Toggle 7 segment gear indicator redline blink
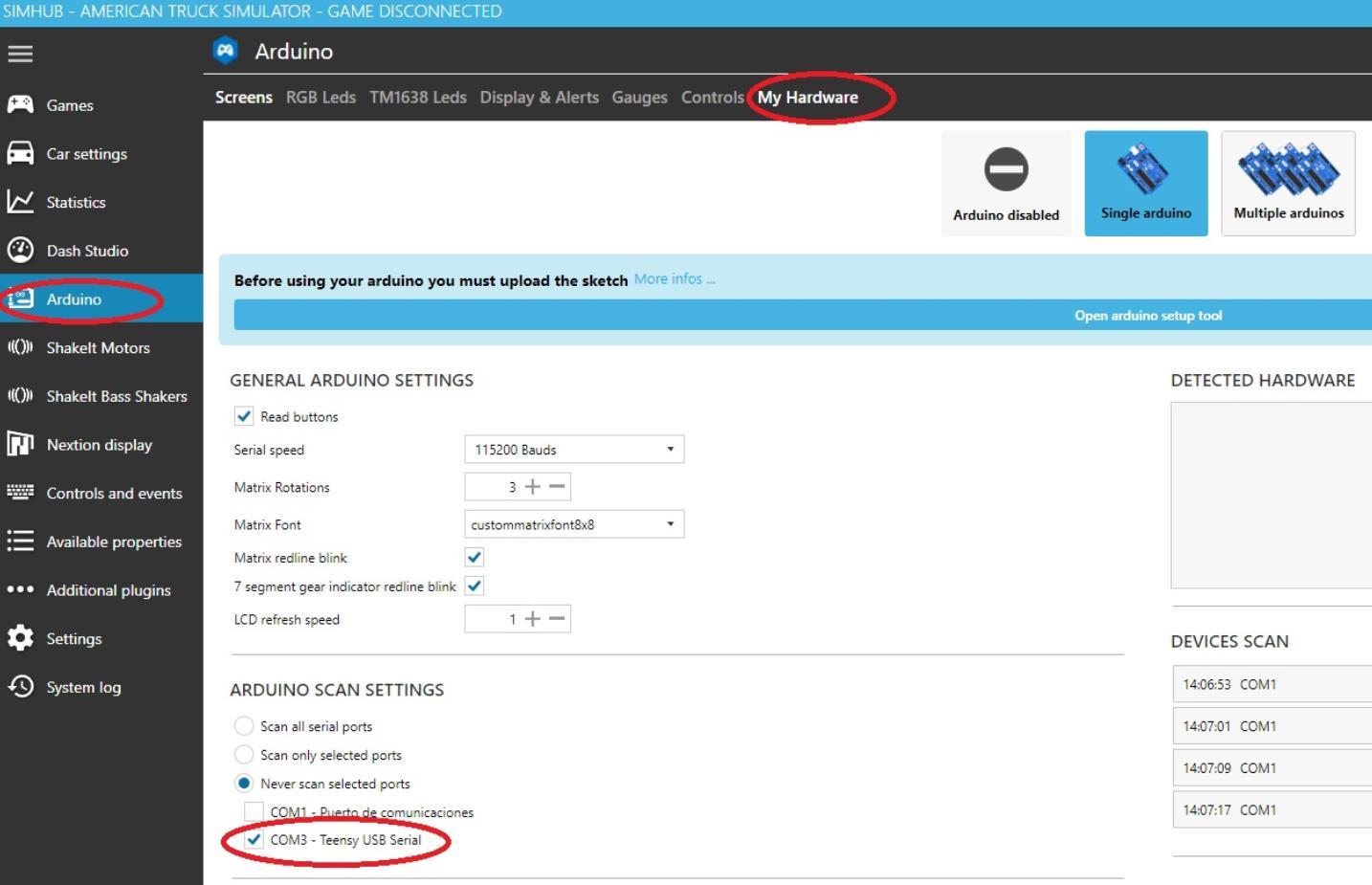This screenshot has width=1372, height=885. tap(475, 586)
